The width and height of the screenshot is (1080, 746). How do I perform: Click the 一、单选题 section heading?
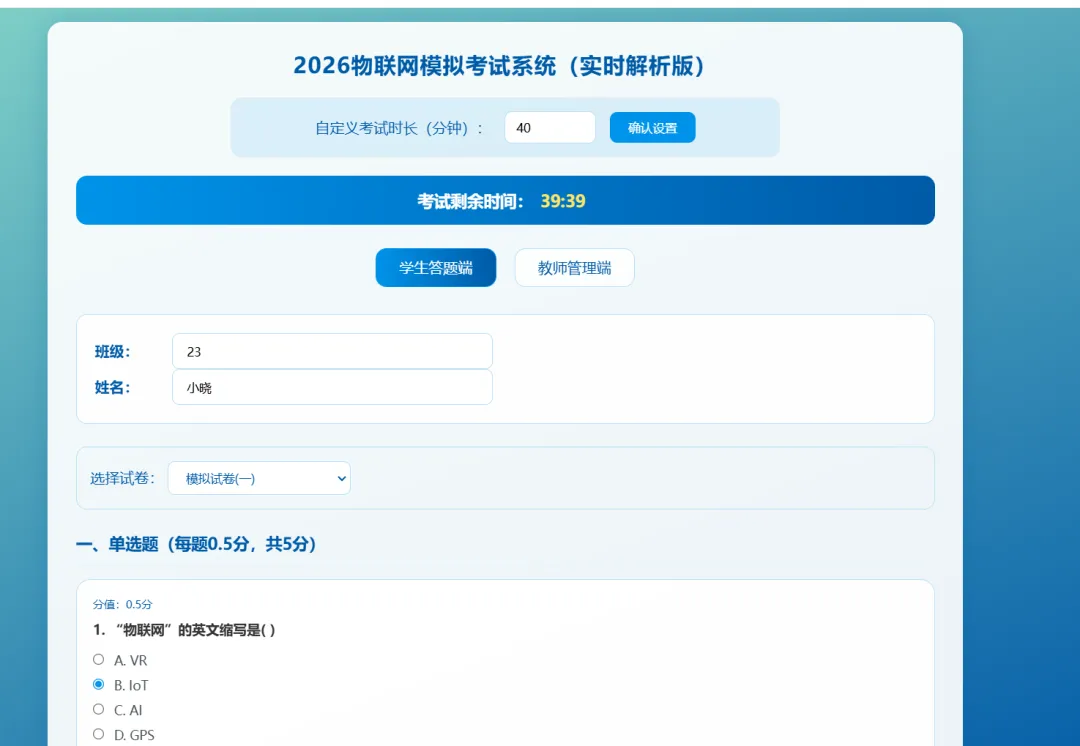pos(196,544)
